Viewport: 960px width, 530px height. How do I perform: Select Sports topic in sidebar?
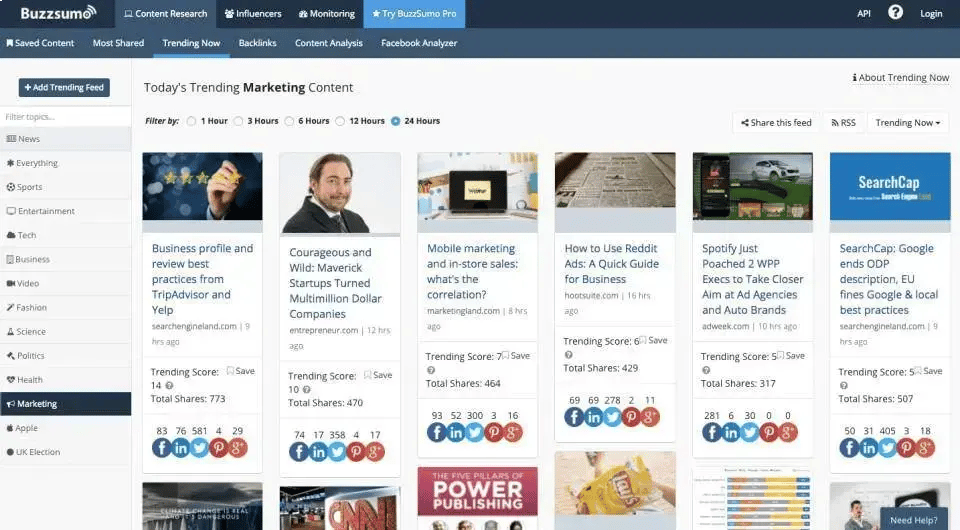pyautogui.click(x=66, y=187)
